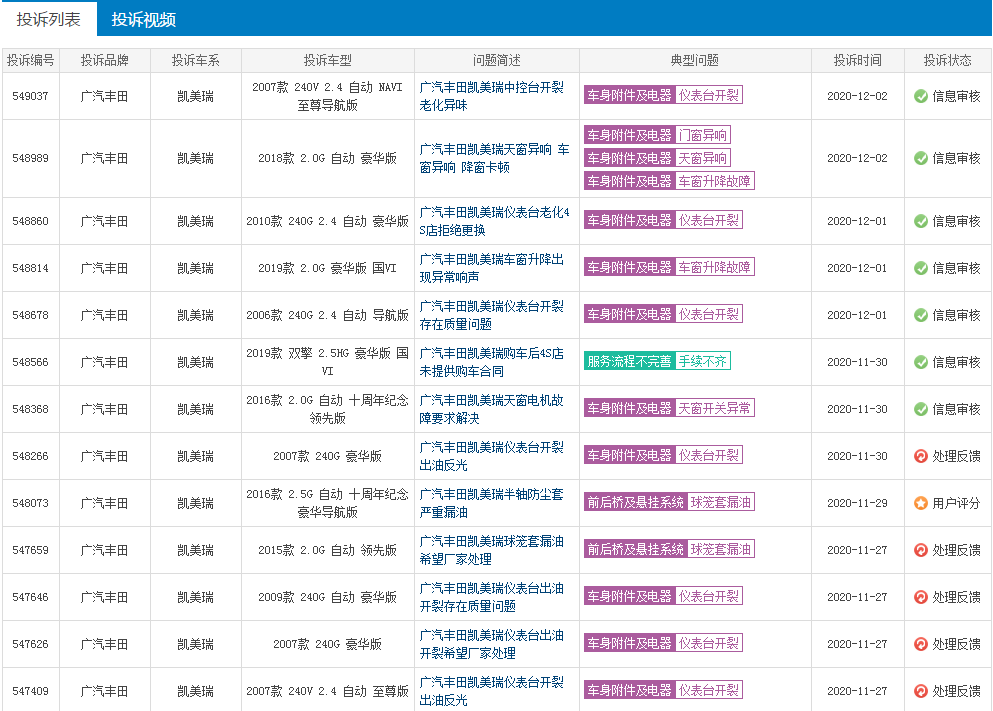Image resolution: width=993 pixels, height=711 pixels.
Task: Click the green 服务流程不完善 category tag
Action: pyautogui.click(x=629, y=362)
